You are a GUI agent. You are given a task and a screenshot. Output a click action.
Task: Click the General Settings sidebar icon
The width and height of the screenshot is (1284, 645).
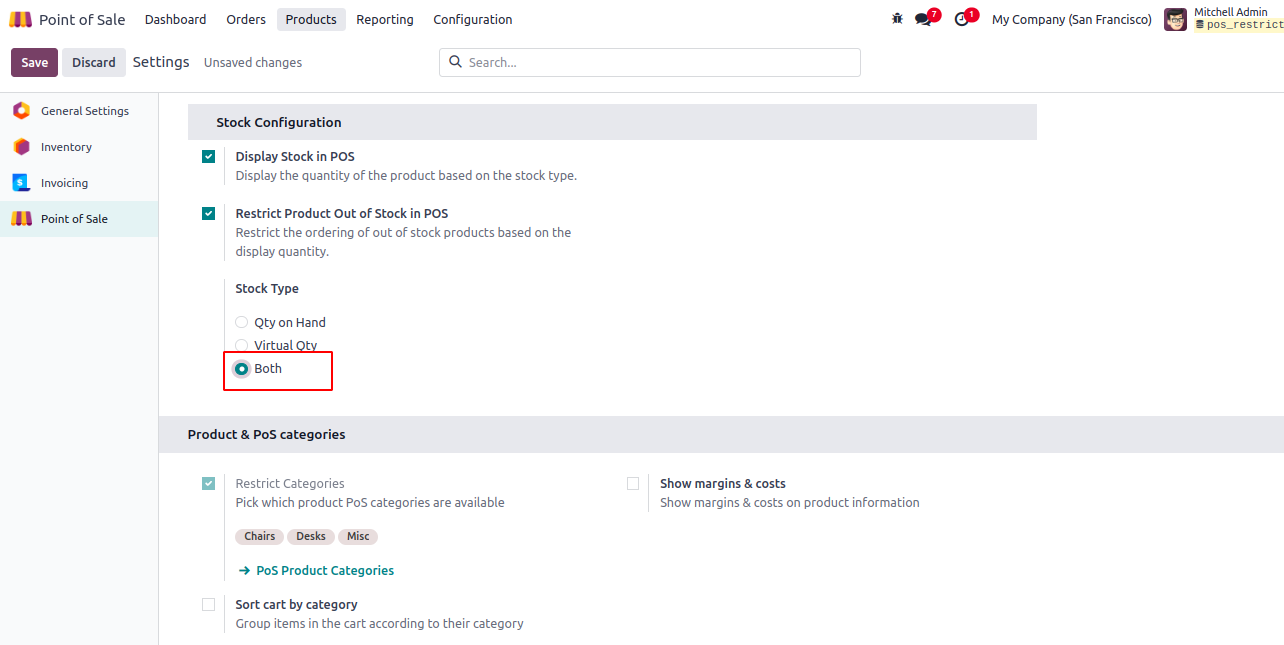tap(21, 111)
